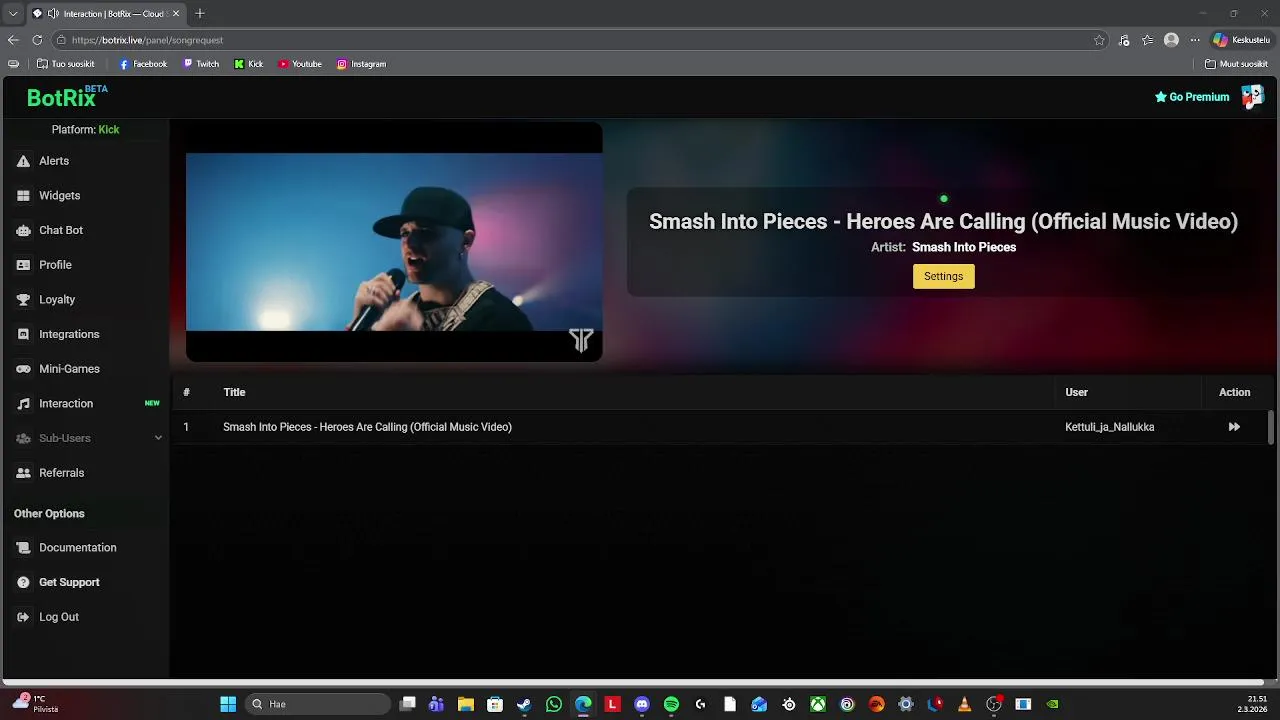Click the BotRix logo
Image resolution: width=1280 pixels, height=720 pixels.
click(x=67, y=97)
